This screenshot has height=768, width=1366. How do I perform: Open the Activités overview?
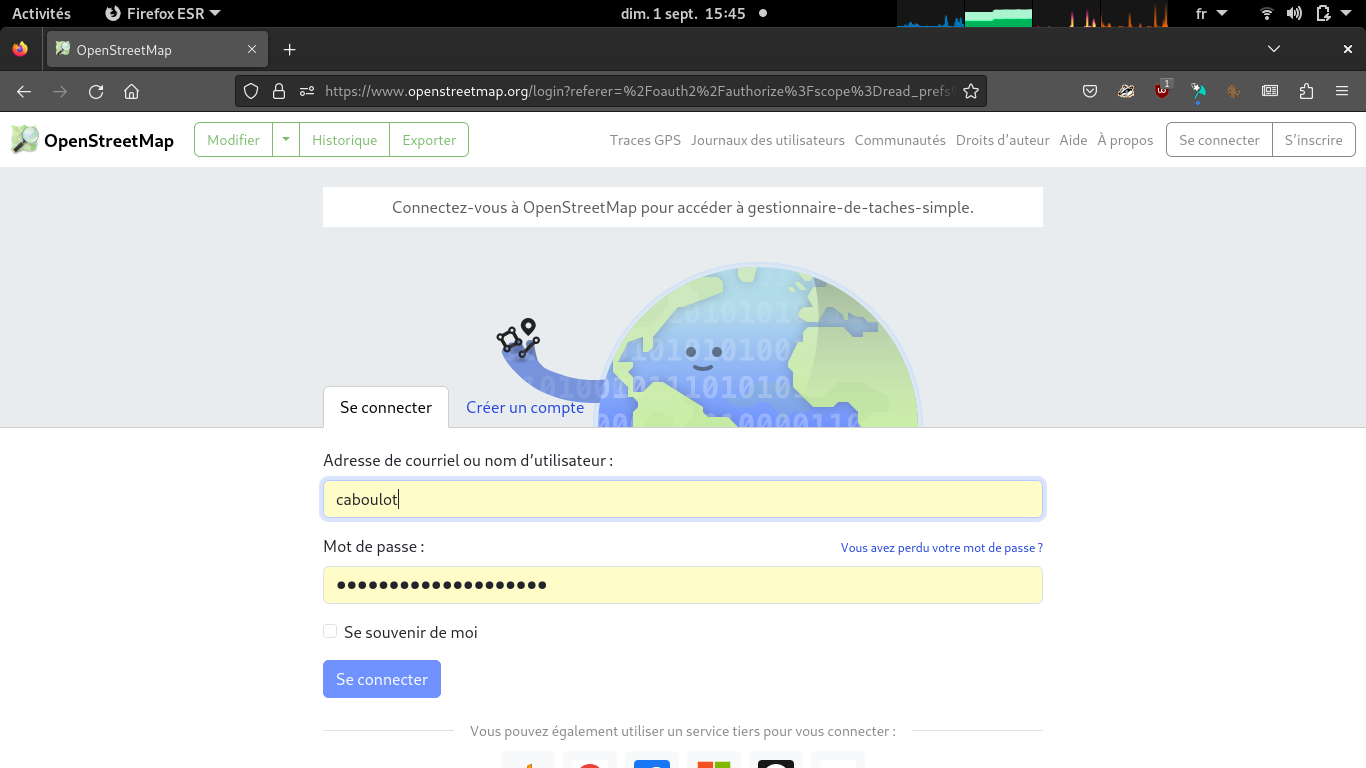[41, 14]
